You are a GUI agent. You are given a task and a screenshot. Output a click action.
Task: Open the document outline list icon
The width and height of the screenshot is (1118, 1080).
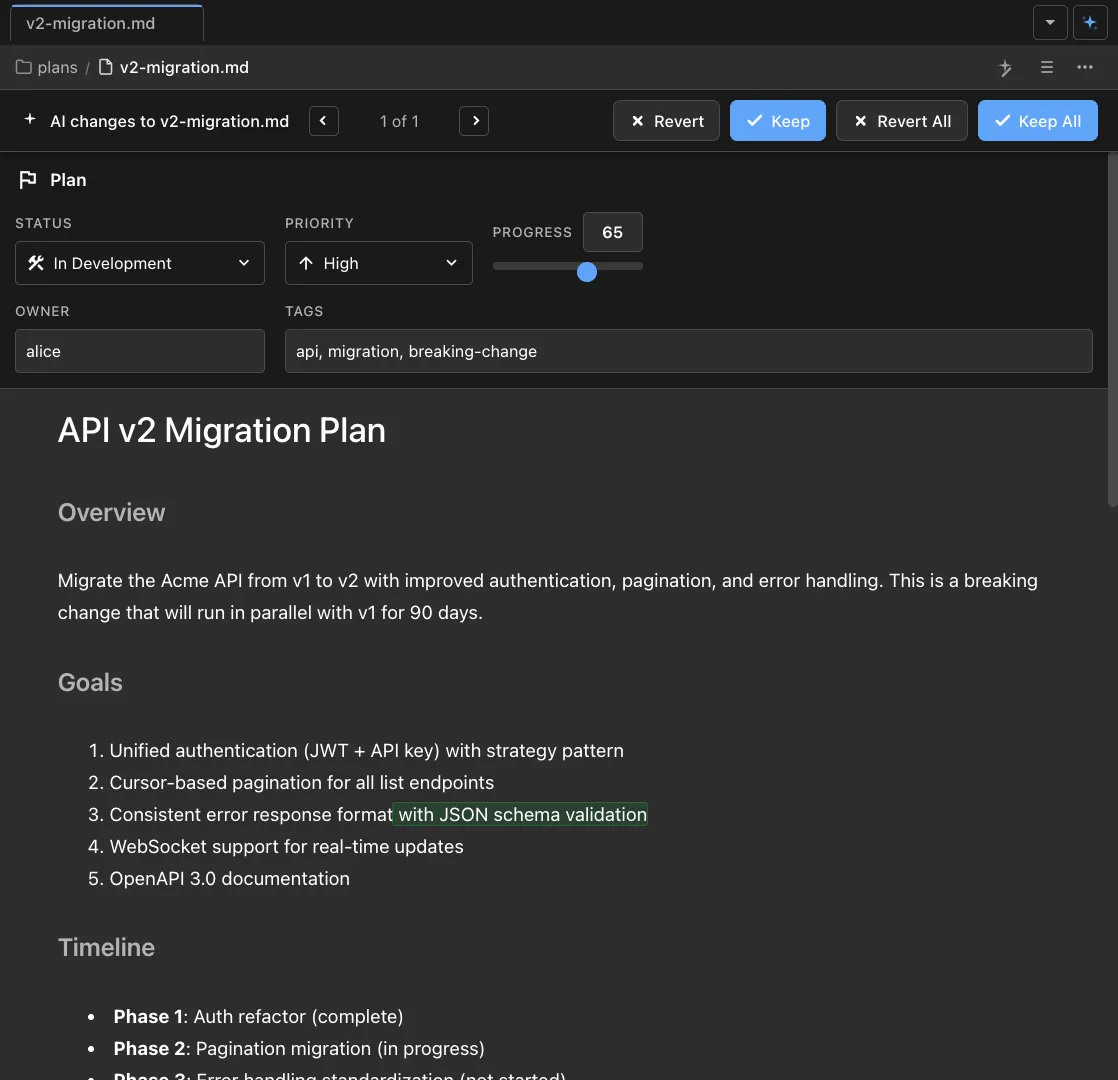coord(1046,67)
